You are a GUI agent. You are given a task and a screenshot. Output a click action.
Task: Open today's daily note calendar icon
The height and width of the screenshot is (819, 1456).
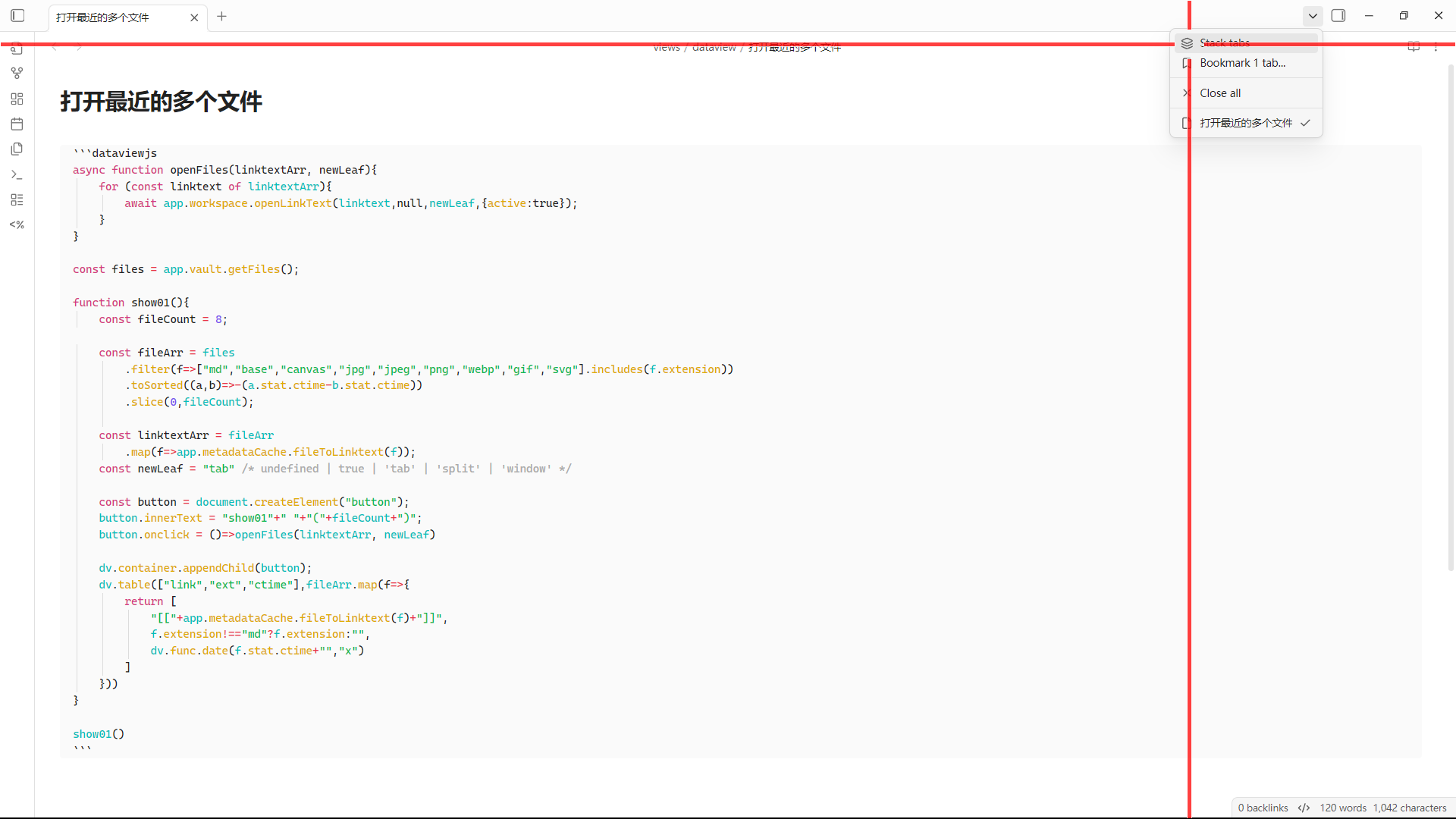[17, 124]
